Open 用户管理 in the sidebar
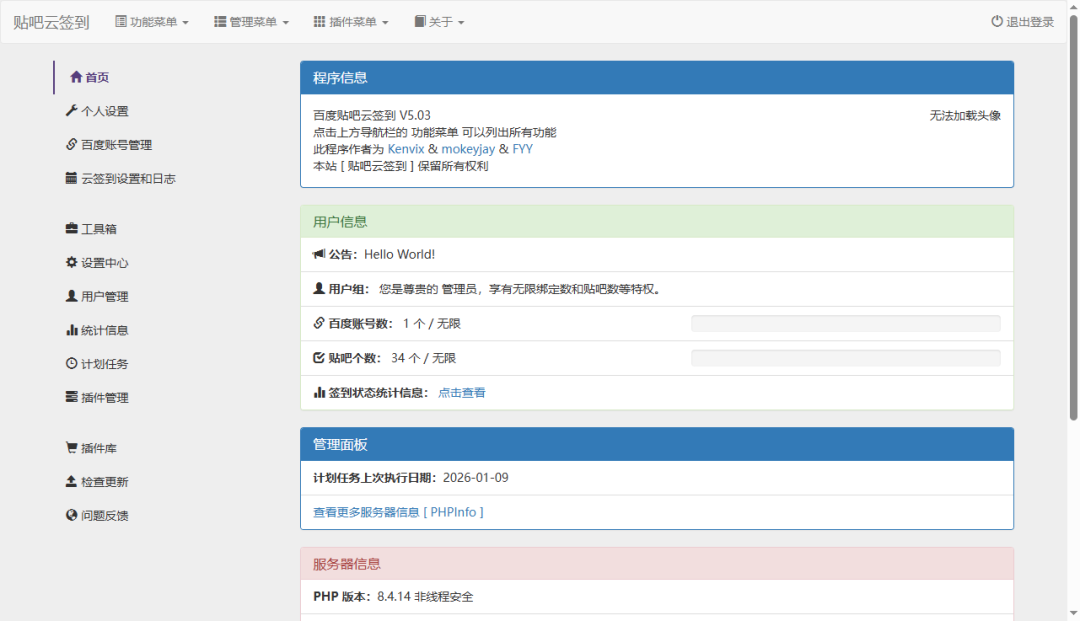Image resolution: width=1080 pixels, height=621 pixels. 104,297
